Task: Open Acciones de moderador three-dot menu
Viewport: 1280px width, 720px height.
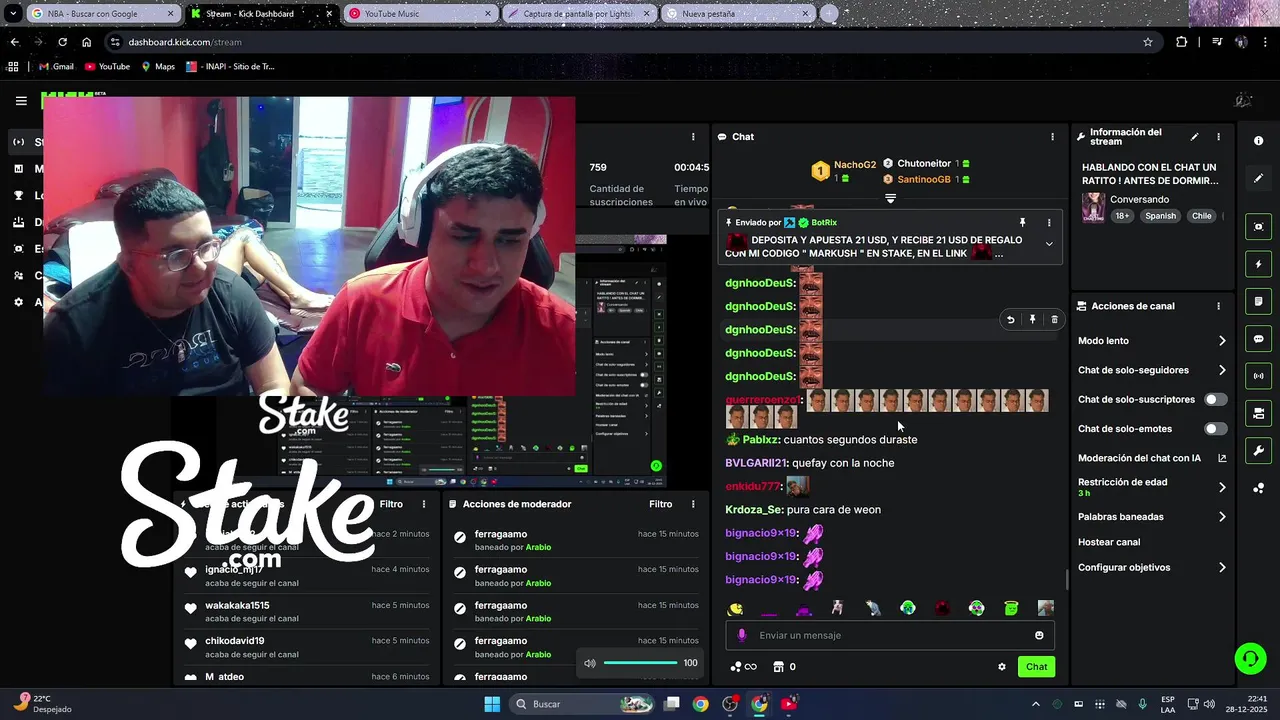Action: pos(693,504)
